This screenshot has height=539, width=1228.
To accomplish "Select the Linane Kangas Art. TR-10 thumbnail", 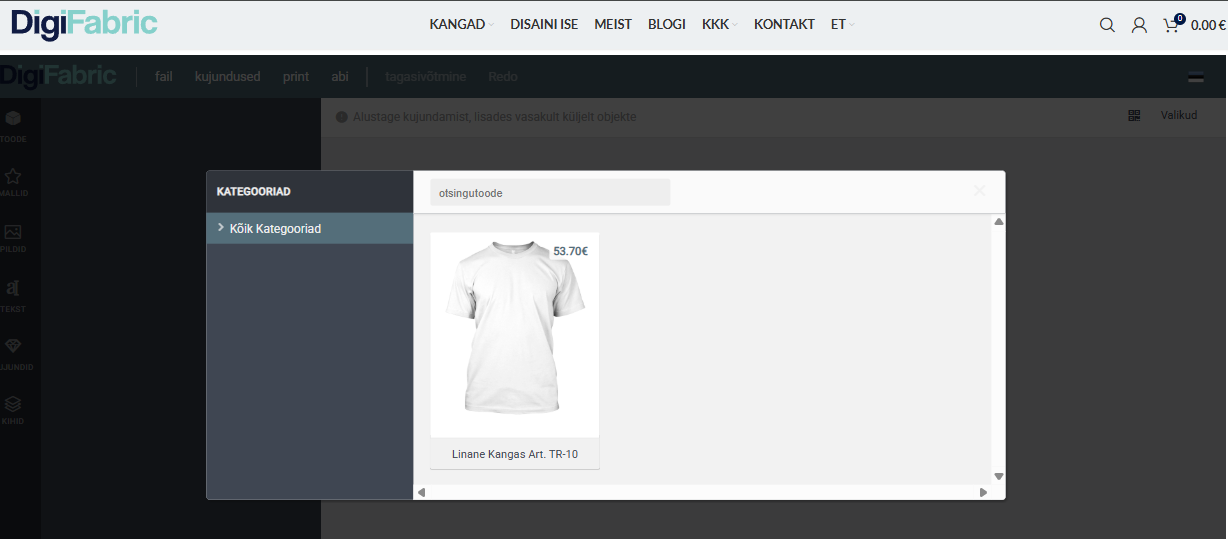I will click(514, 335).
